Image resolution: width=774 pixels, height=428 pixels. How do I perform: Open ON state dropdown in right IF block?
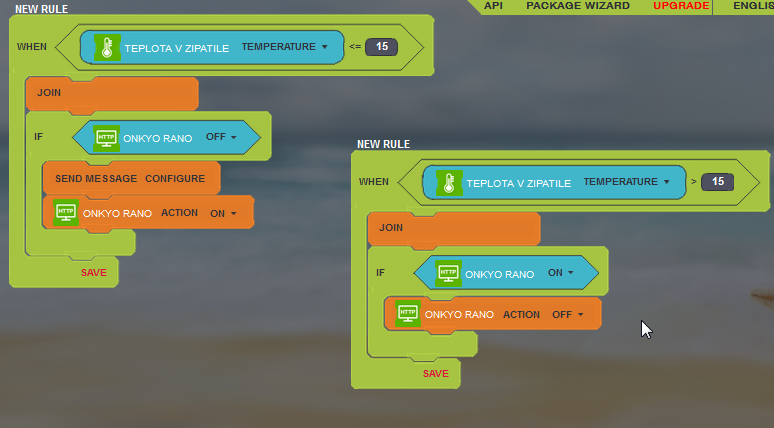tap(561, 273)
